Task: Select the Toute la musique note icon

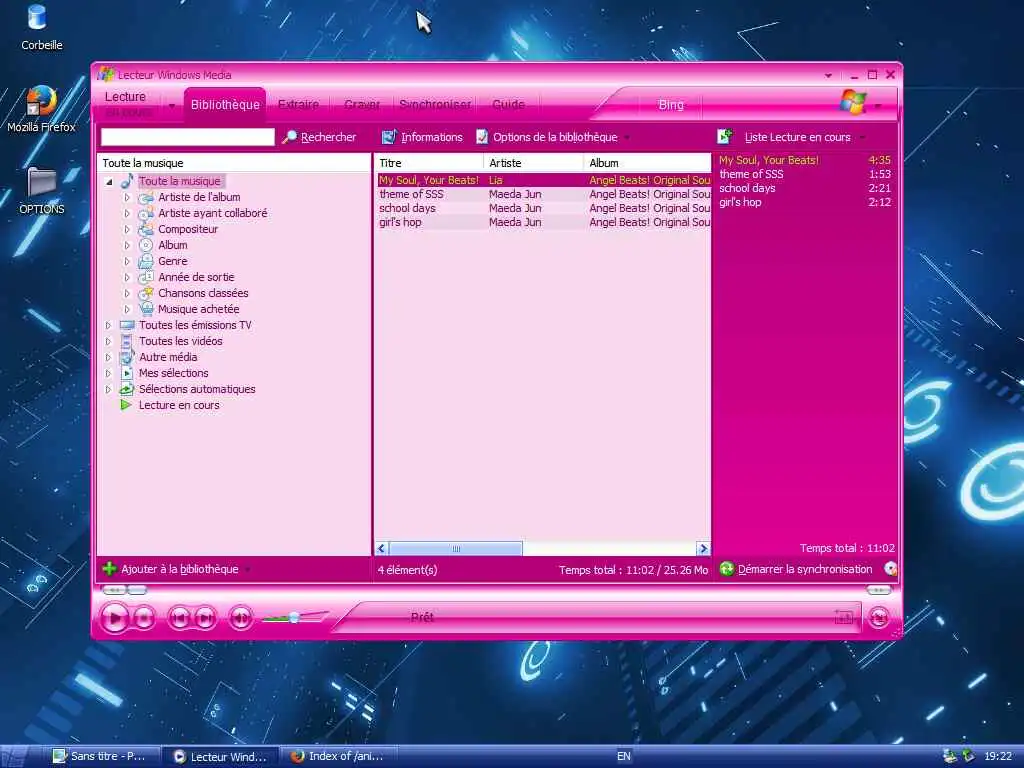Action: (127, 181)
